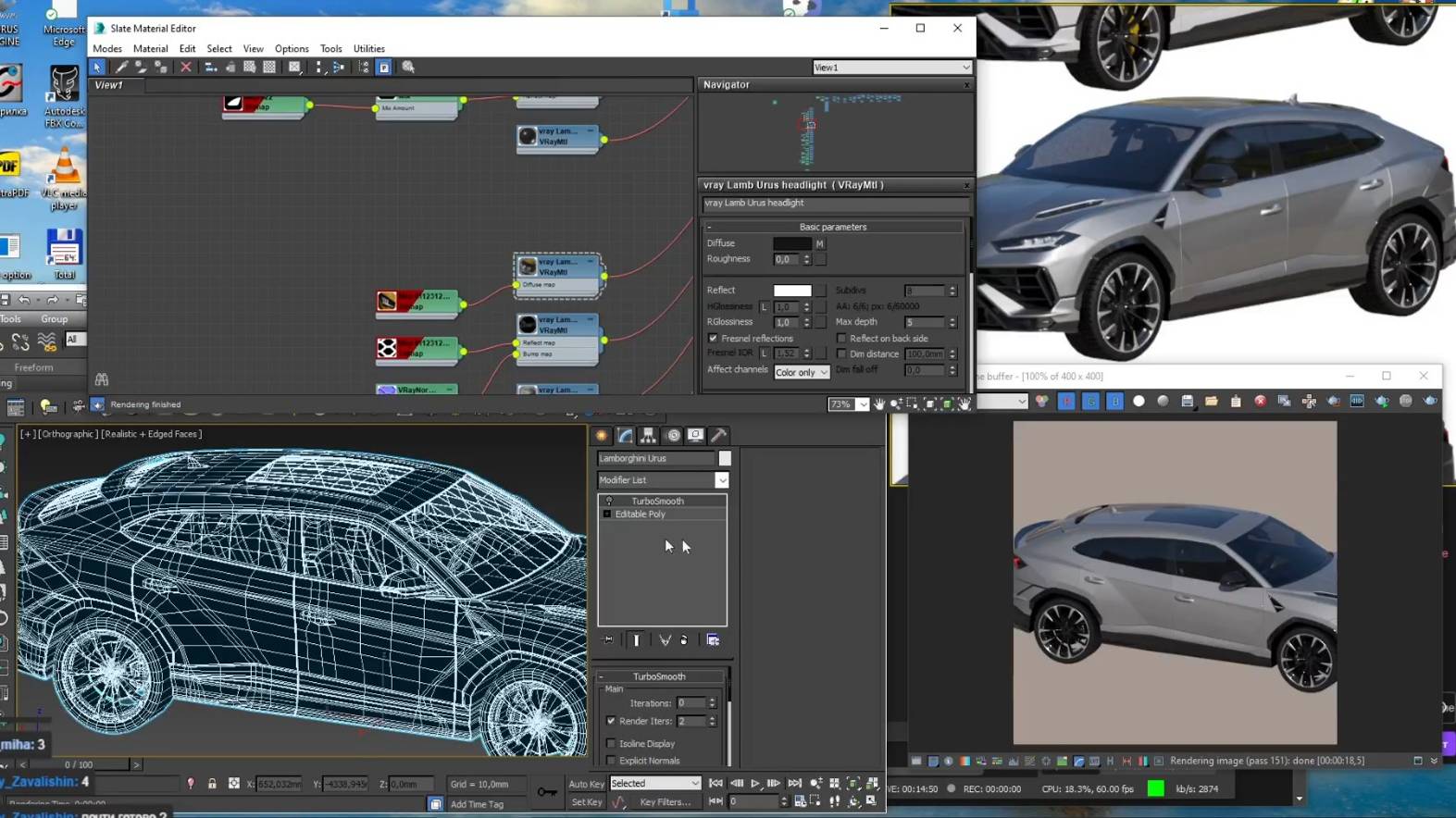Click Make Unique icon in modifier stack
The height and width of the screenshot is (818, 1456).
(665, 640)
